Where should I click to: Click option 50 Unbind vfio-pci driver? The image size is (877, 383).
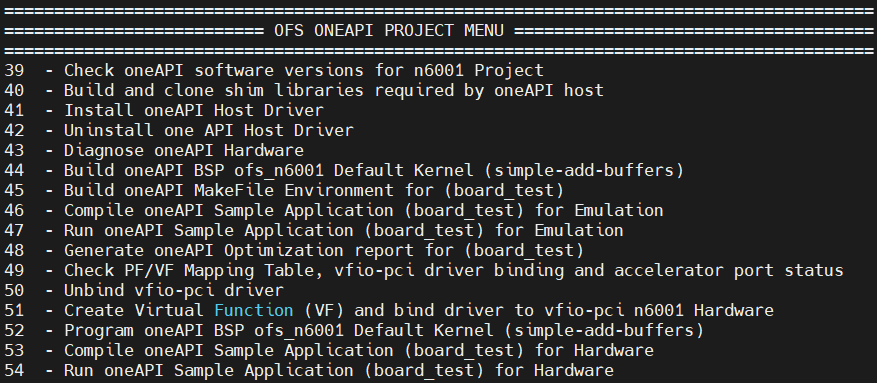[x=144, y=291]
